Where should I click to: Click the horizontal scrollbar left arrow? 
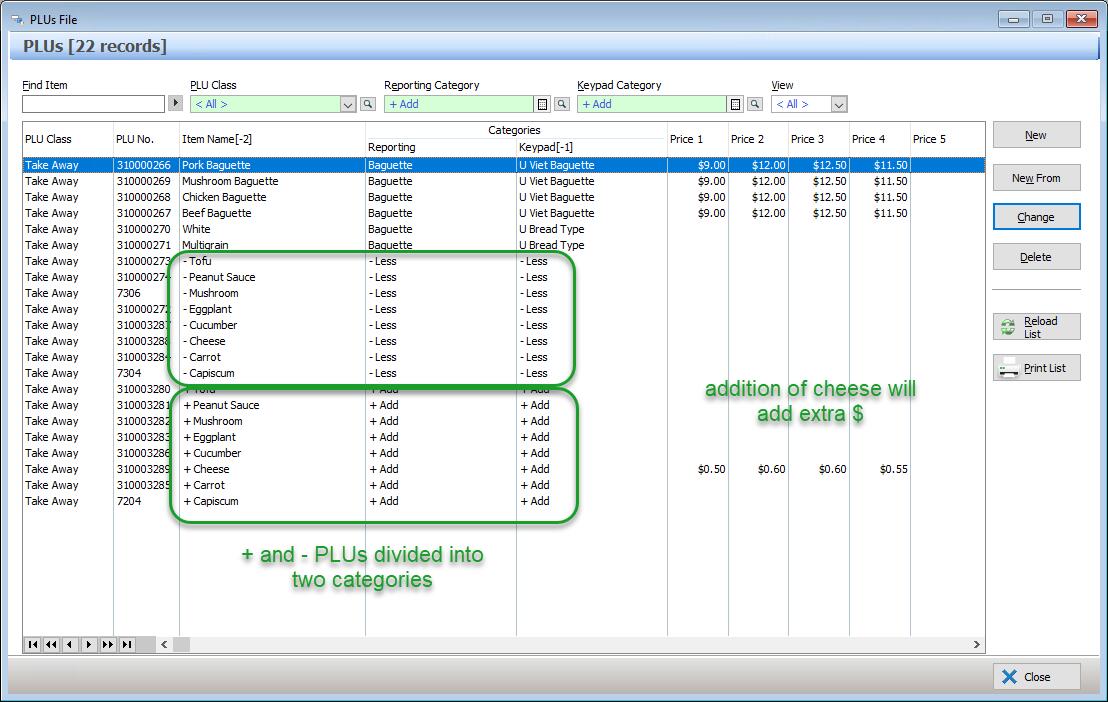[165, 645]
